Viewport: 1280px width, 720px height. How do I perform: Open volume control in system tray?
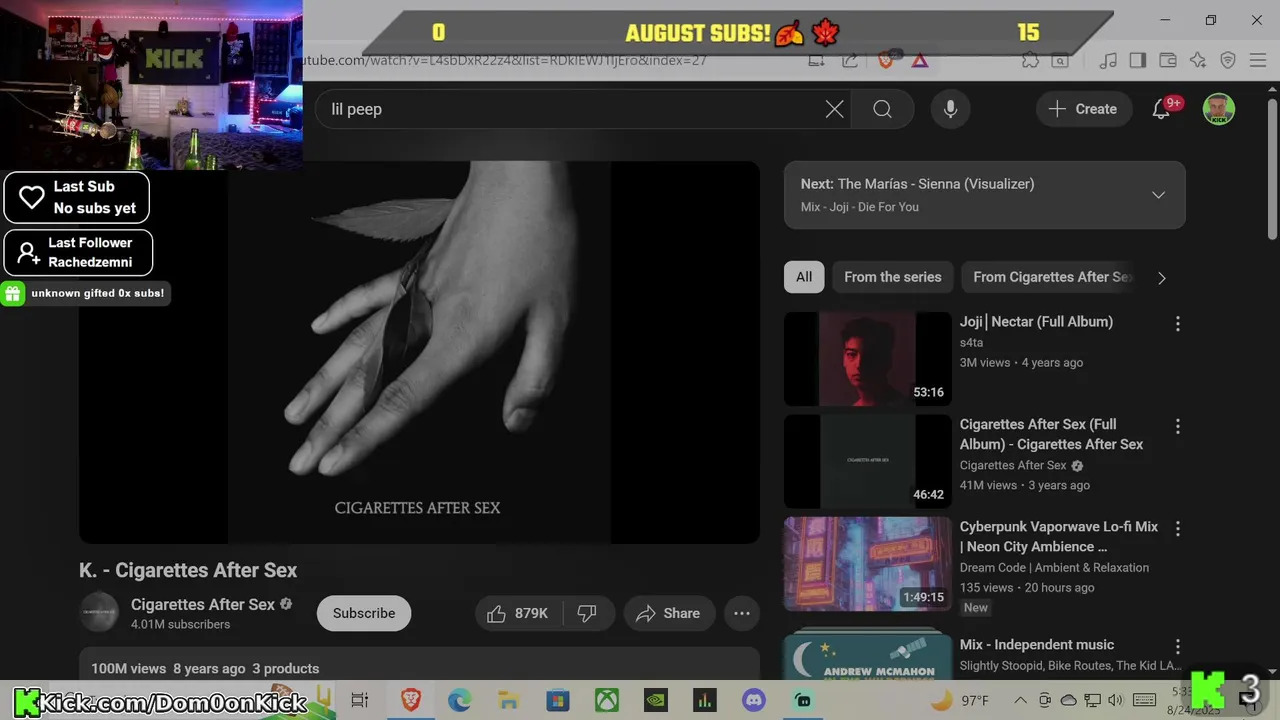point(1115,700)
